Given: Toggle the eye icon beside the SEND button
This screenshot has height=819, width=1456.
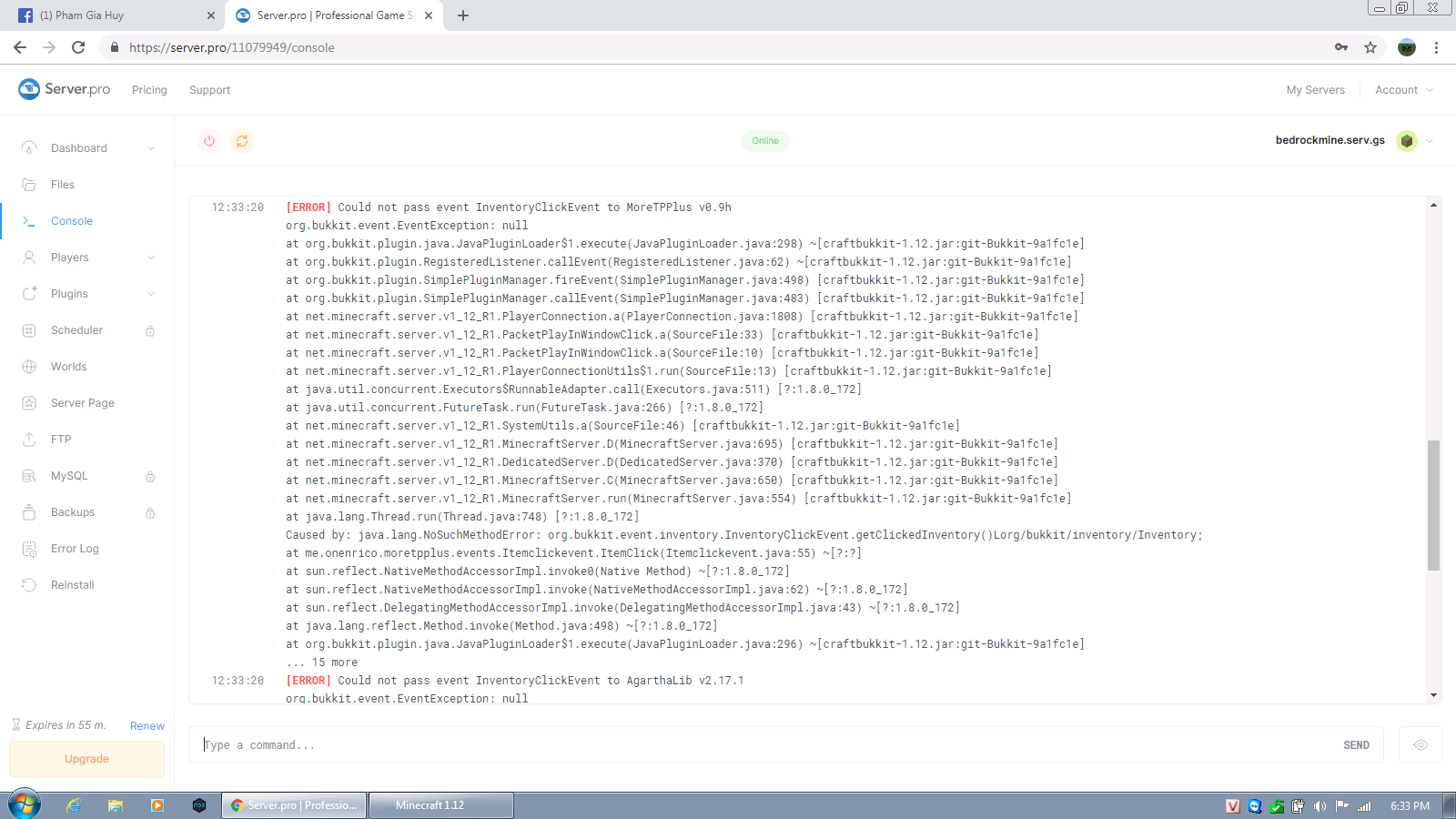Looking at the screenshot, I should point(1421,744).
